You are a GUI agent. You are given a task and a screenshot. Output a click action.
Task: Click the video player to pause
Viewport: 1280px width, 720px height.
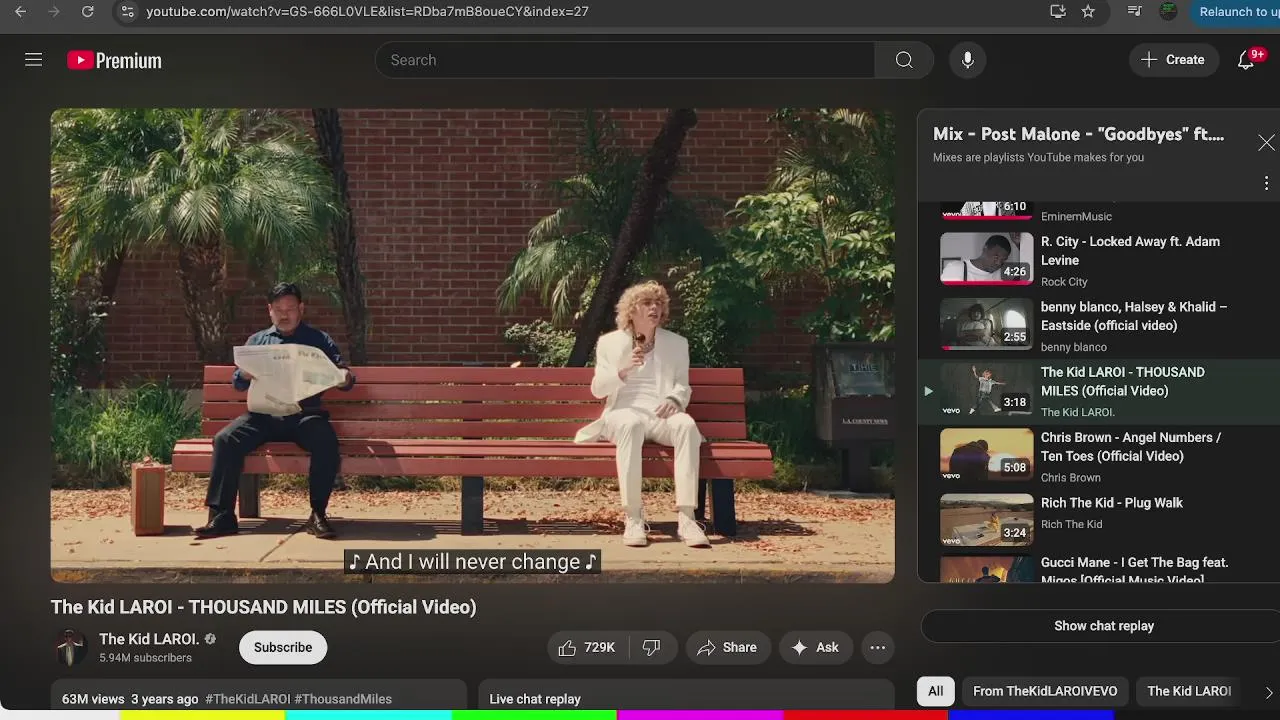pyautogui.click(x=473, y=346)
